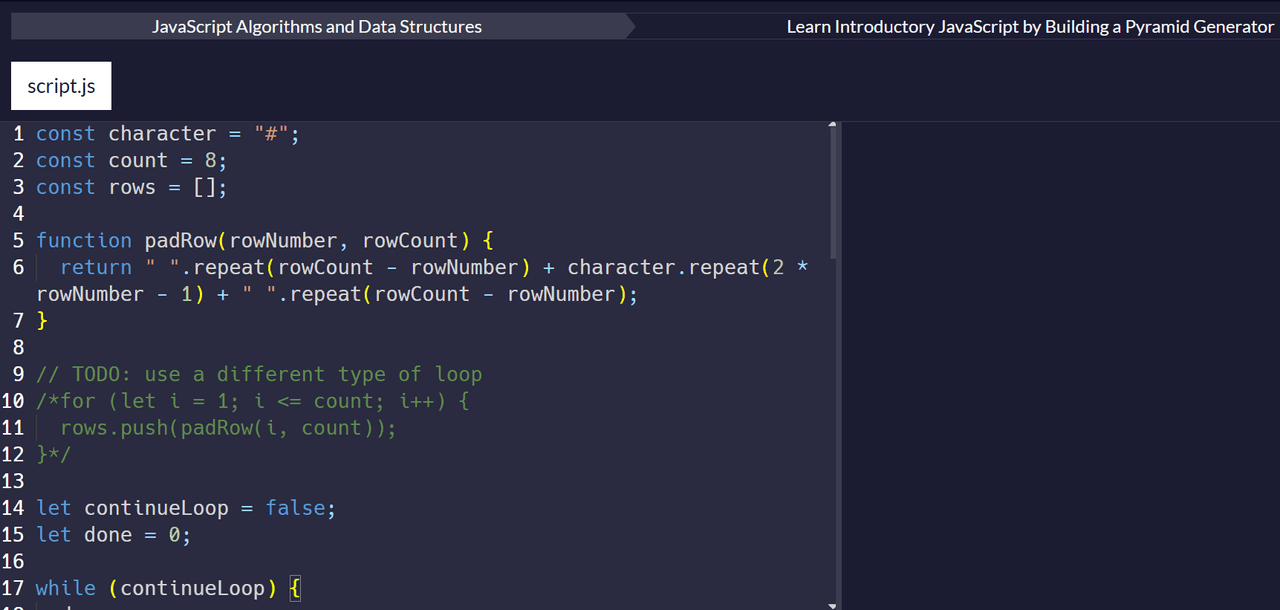This screenshot has height=610, width=1280.
Task: Click line number 8 in the gutter
Action: pyautogui.click(x=18, y=348)
